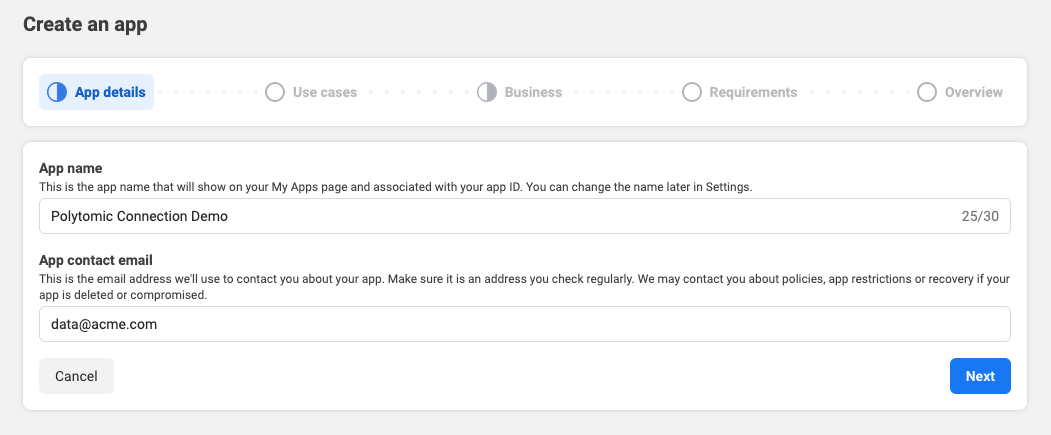Go to the Use cases step label
Screen dimensions: 1051x435
click(x=325, y=92)
